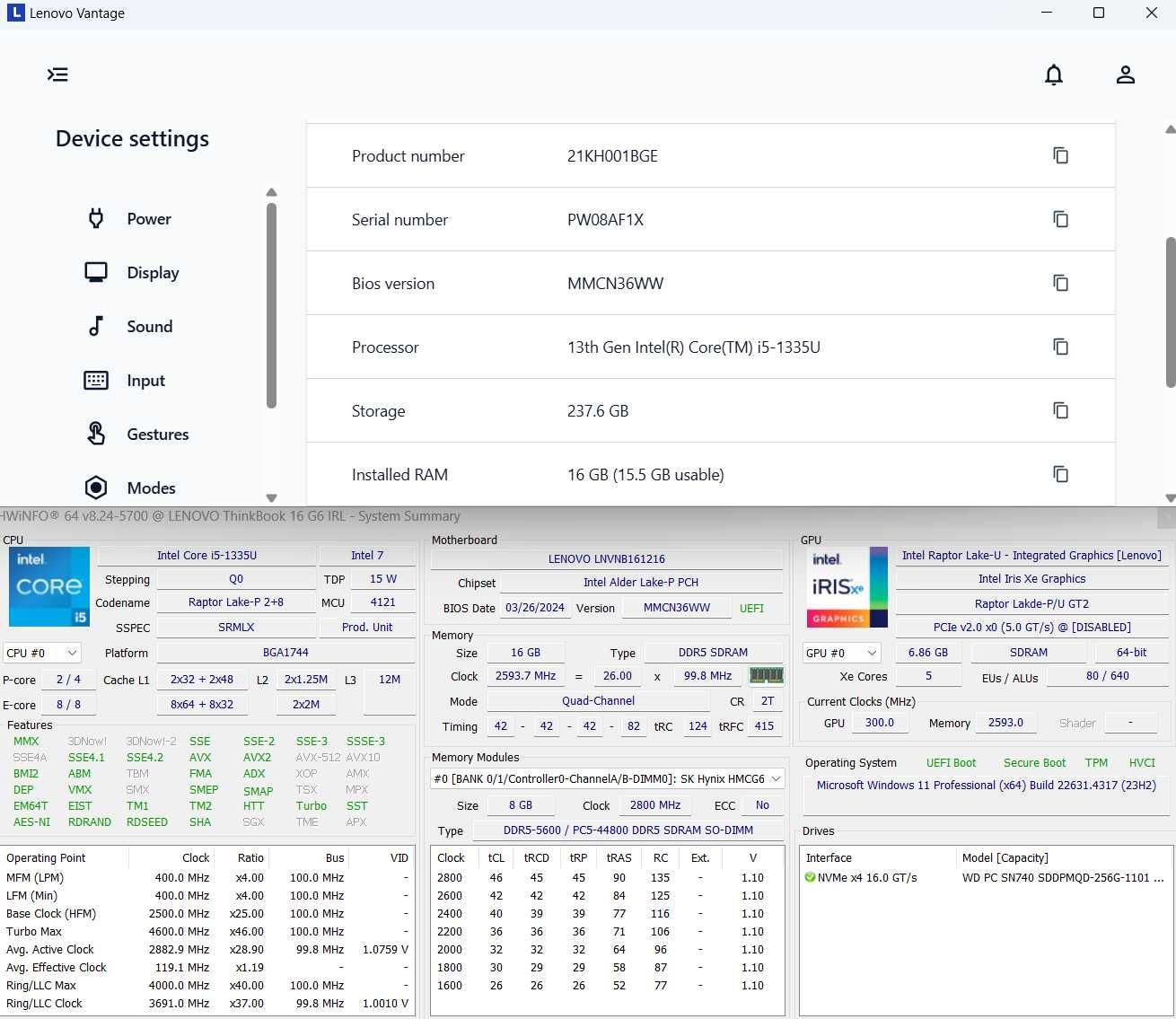
Task: Click the Secure Boot status label
Action: pos(1034,762)
